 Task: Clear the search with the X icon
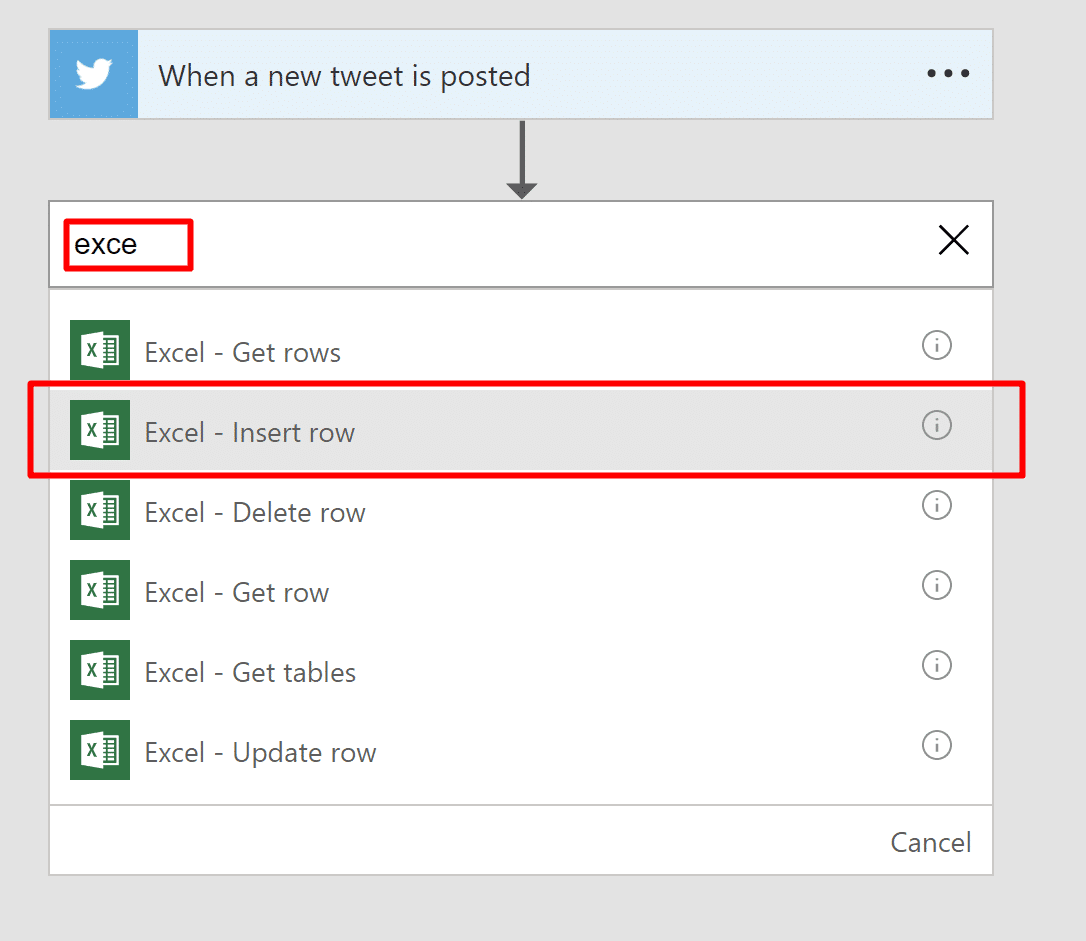point(954,240)
